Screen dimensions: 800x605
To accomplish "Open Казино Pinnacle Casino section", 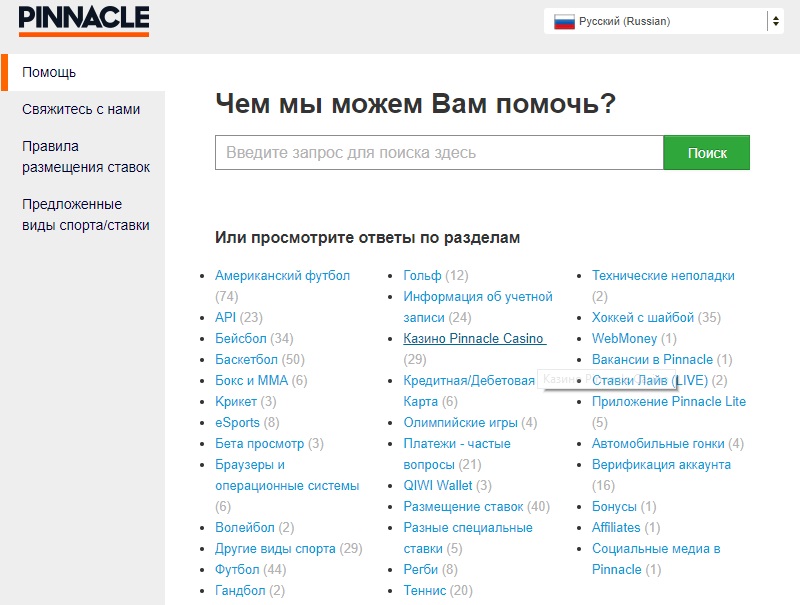I will point(474,338).
